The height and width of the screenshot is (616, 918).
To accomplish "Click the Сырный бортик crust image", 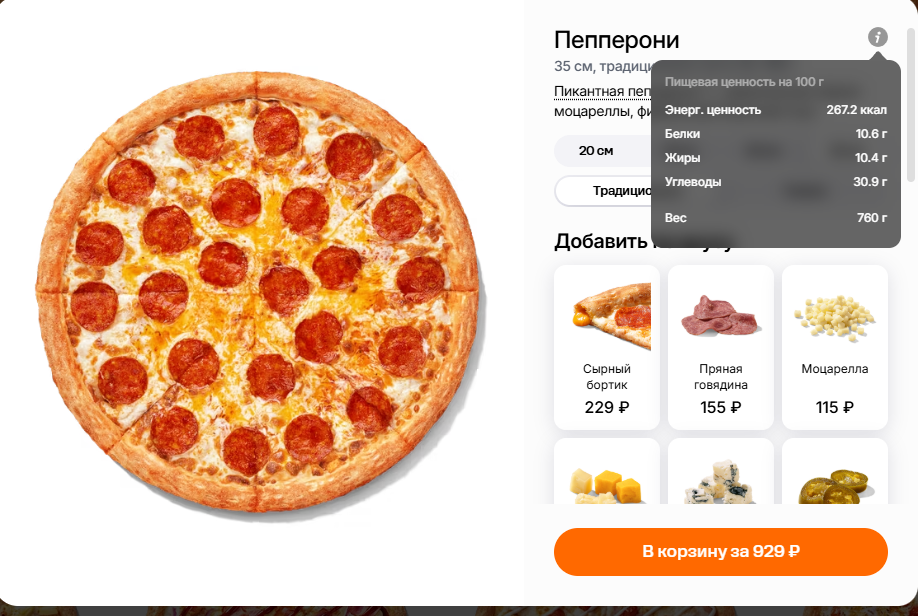I will click(612, 316).
